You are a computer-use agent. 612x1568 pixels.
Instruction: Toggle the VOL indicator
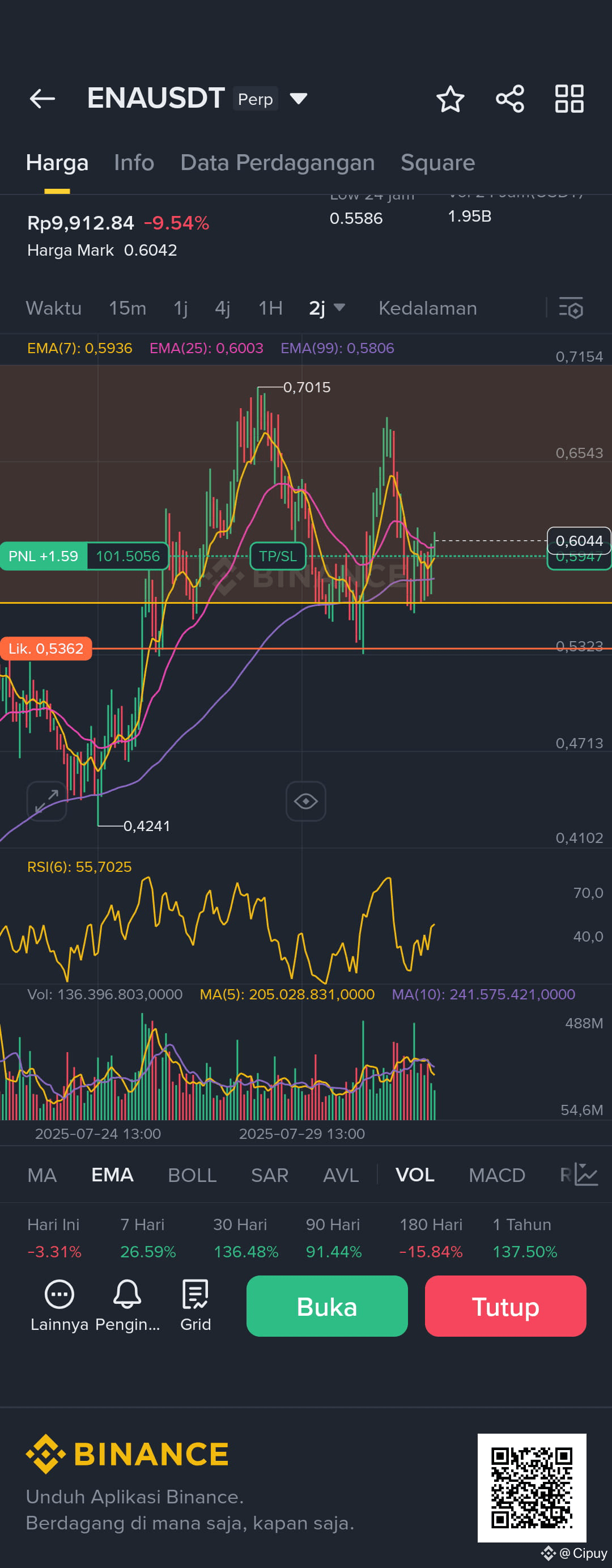(x=415, y=1175)
